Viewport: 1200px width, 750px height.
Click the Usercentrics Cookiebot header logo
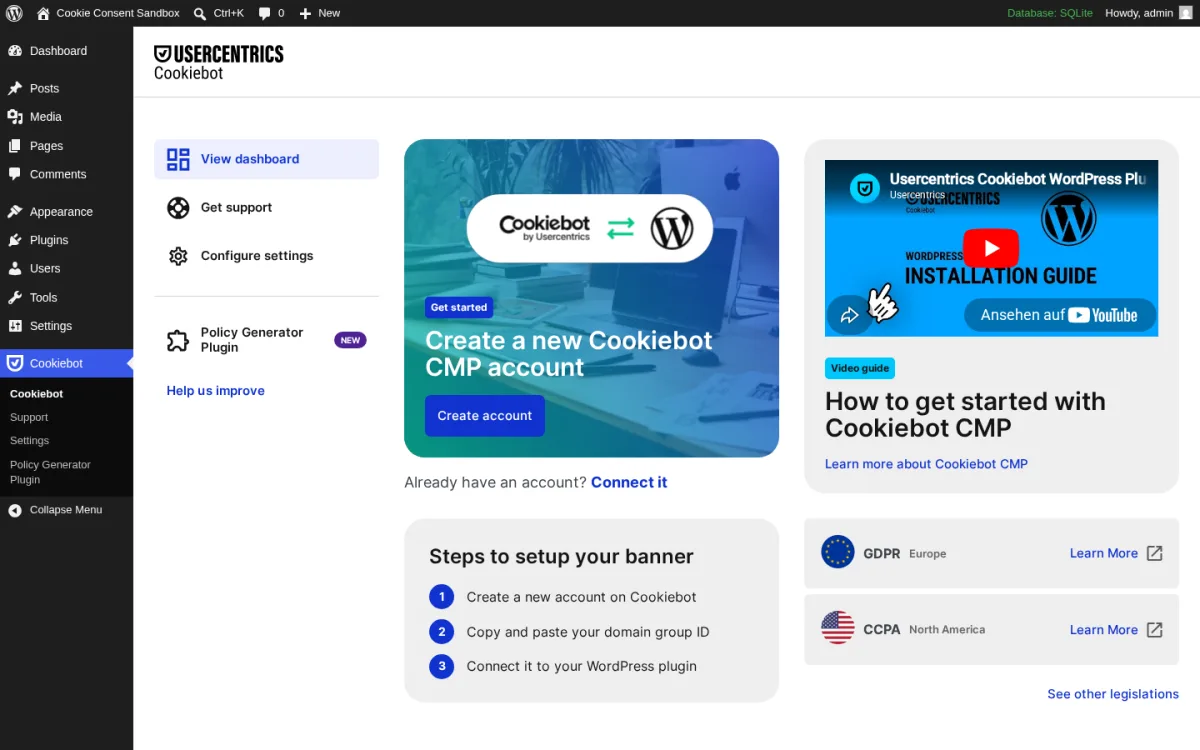[x=219, y=62]
